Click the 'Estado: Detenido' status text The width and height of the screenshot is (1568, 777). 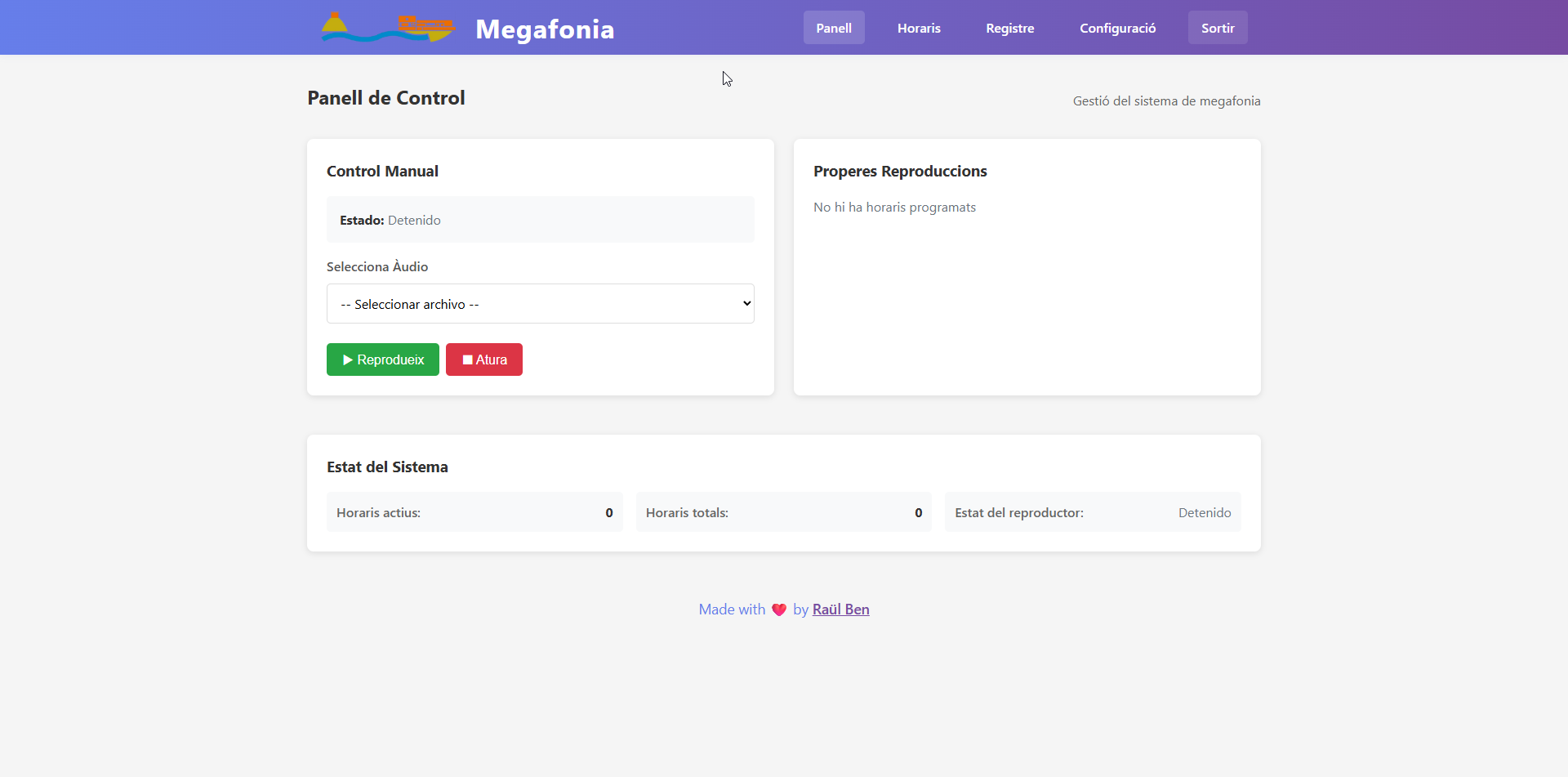point(390,221)
